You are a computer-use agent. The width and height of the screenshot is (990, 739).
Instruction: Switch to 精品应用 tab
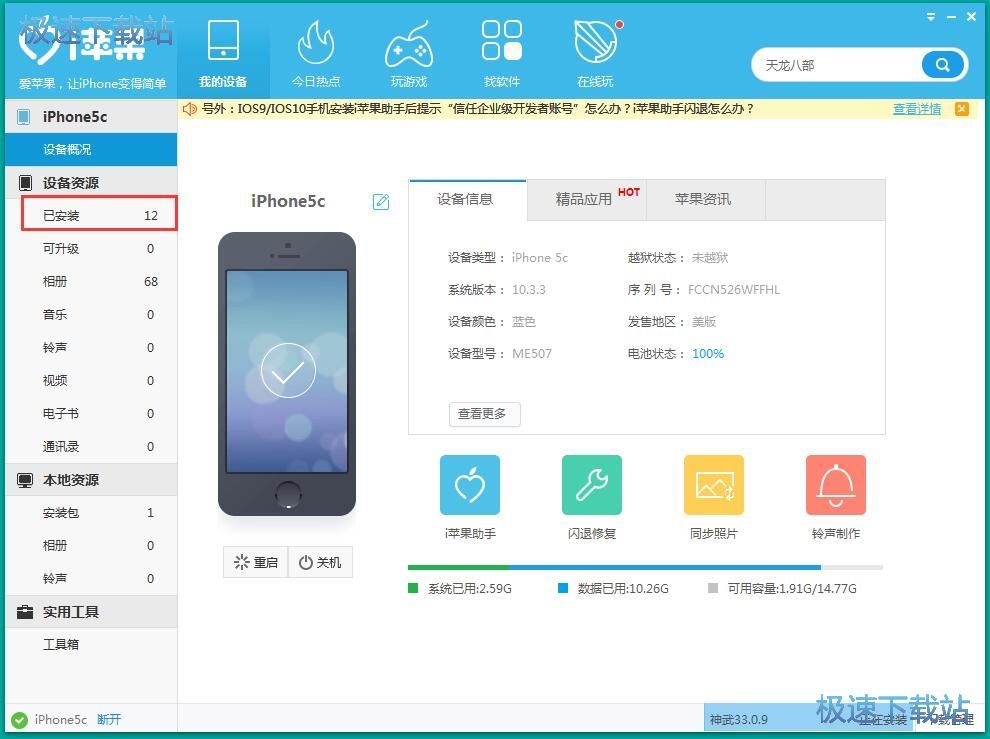pyautogui.click(x=587, y=200)
